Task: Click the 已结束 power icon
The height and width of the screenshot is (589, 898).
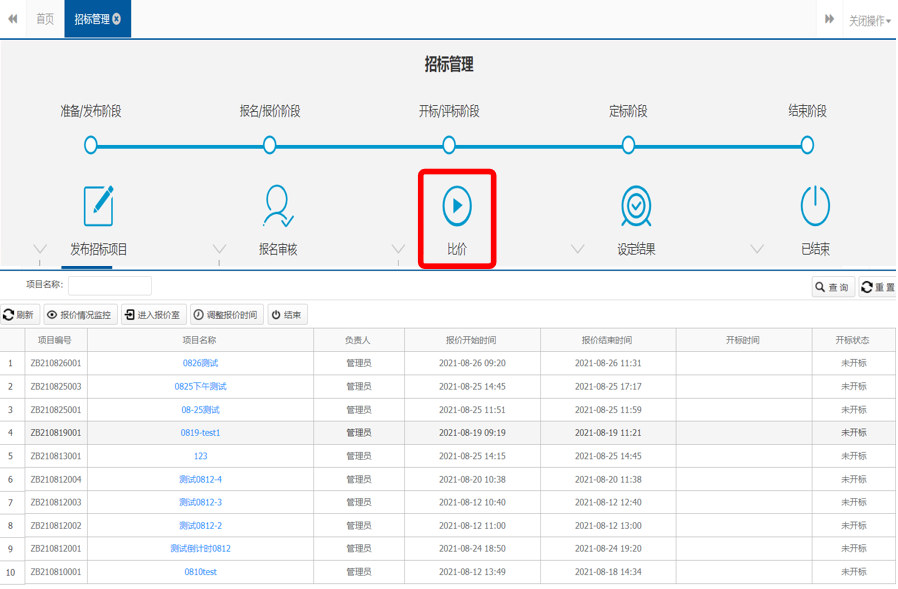Action: pos(815,206)
